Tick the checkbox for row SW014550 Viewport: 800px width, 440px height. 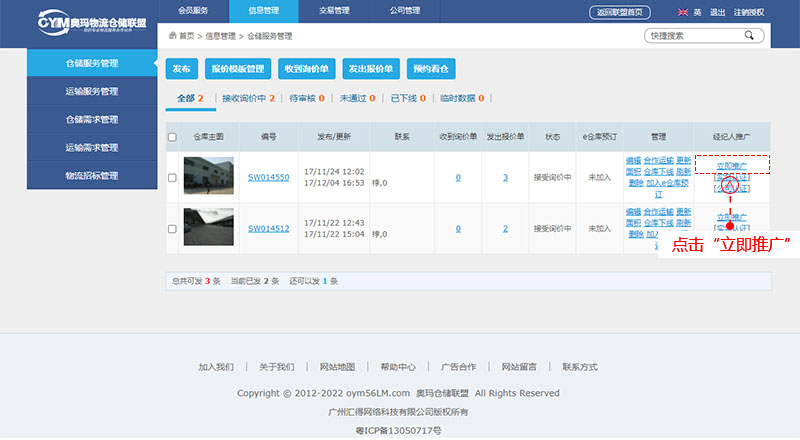[x=172, y=178]
